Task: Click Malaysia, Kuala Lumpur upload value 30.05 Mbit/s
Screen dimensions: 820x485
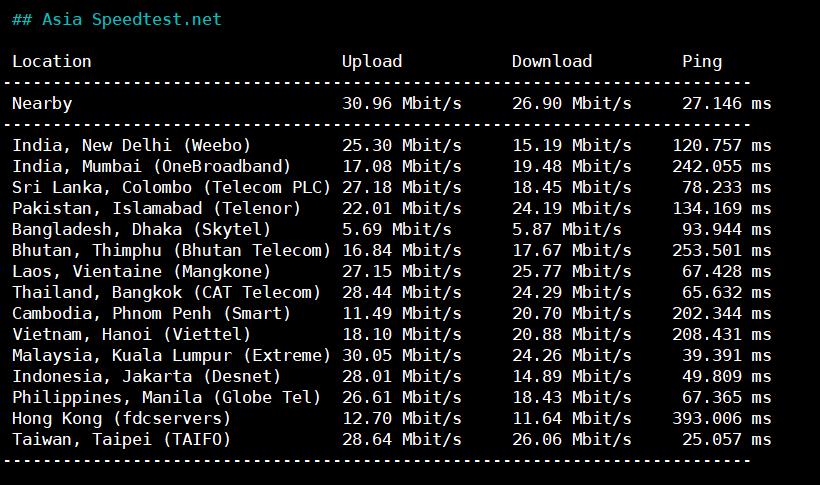Action: [402, 355]
